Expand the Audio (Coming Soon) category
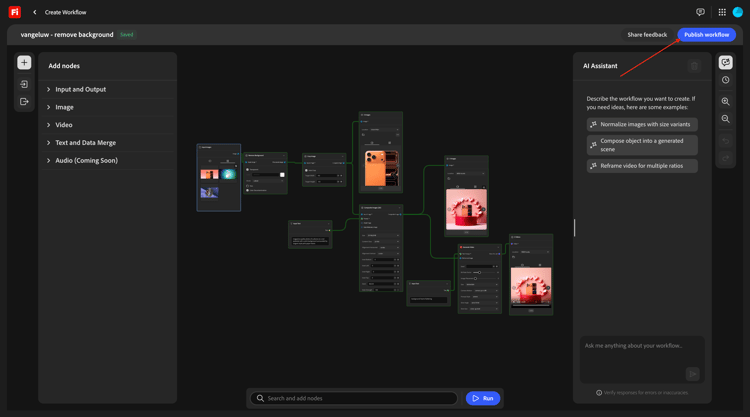 109,160
